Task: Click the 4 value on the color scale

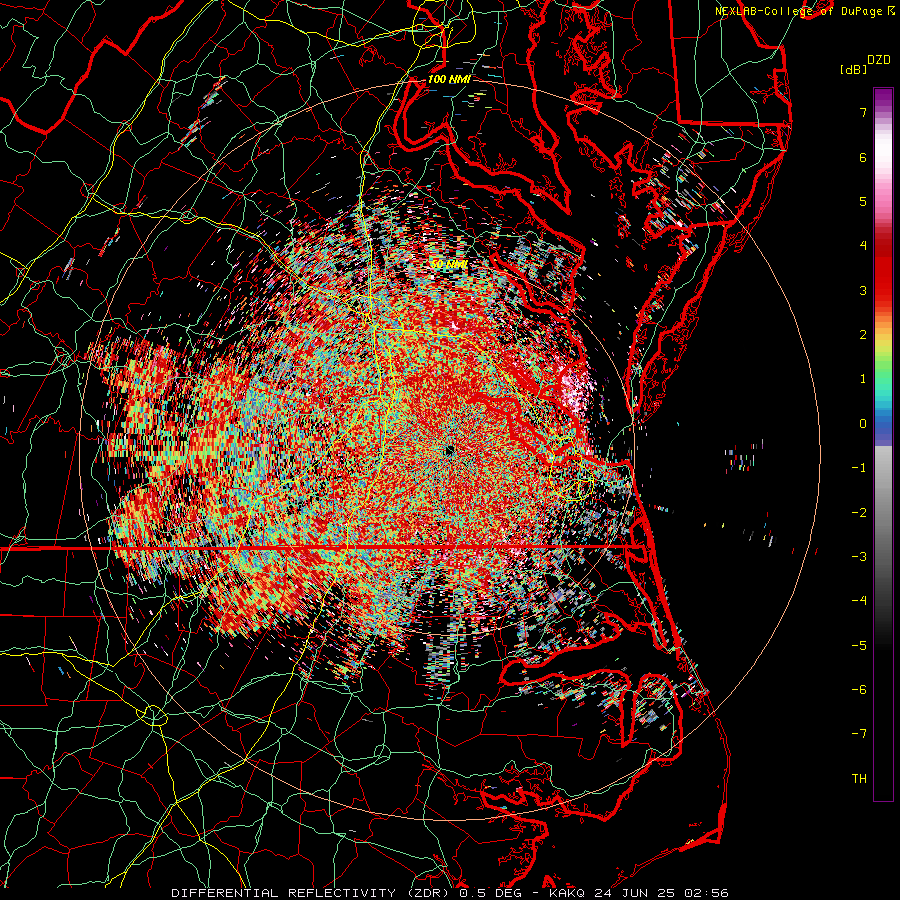Action: (x=863, y=246)
